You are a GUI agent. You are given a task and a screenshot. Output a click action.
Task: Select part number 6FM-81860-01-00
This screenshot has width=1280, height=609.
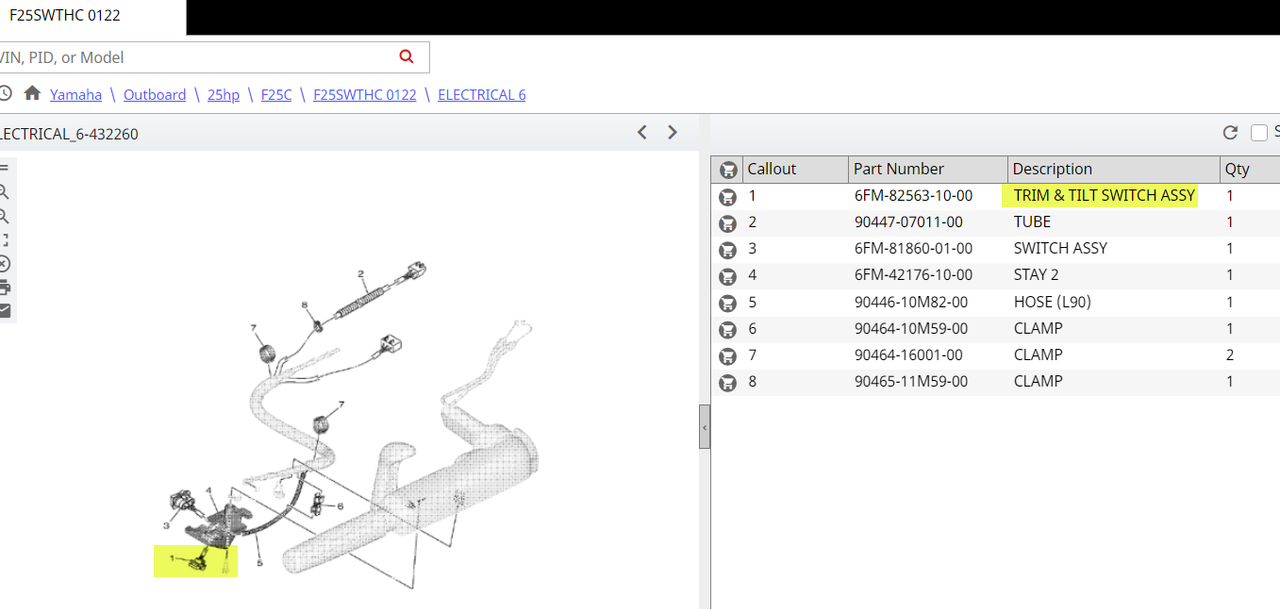click(913, 248)
